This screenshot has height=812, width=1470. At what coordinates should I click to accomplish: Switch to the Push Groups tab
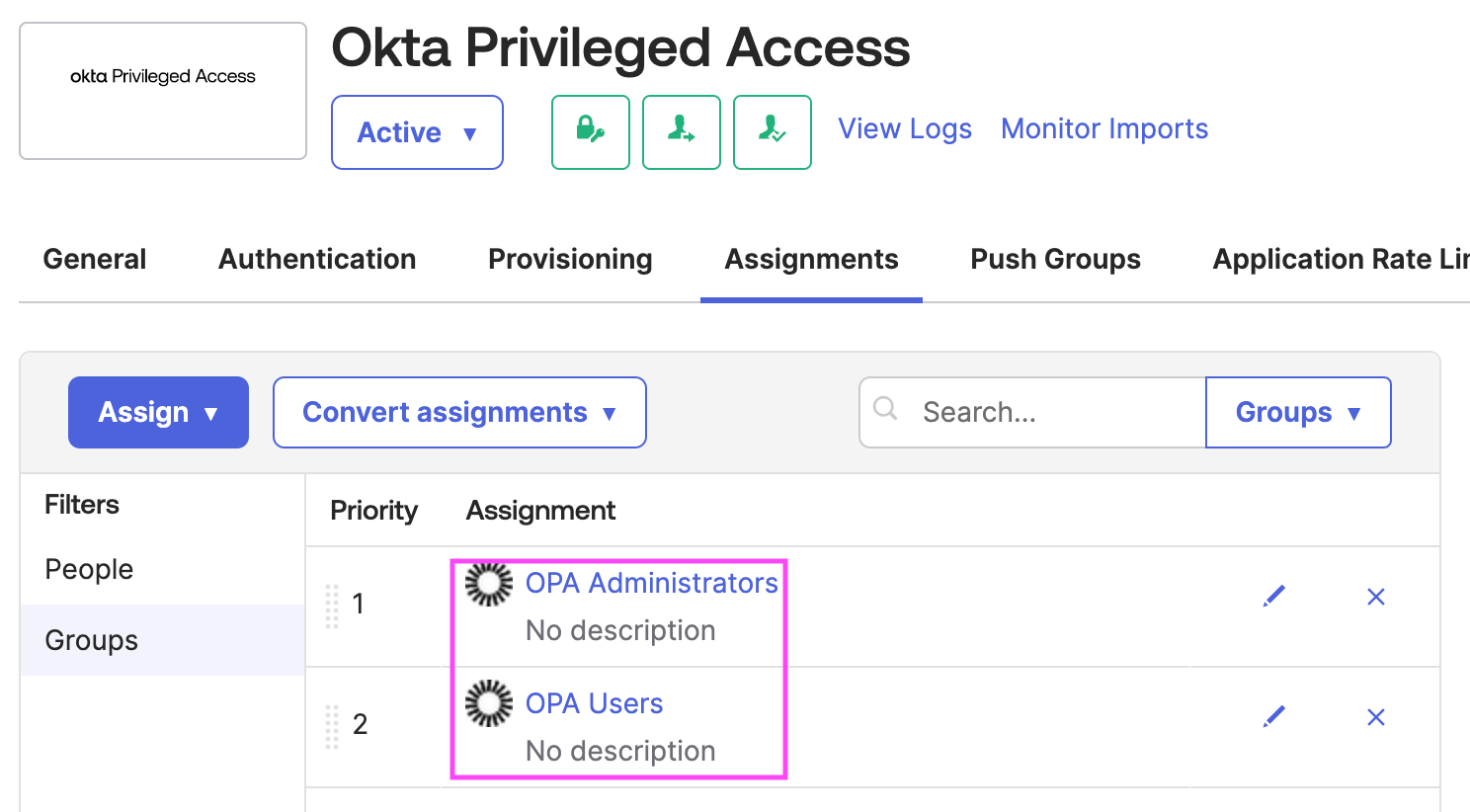tap(1054, 259)
